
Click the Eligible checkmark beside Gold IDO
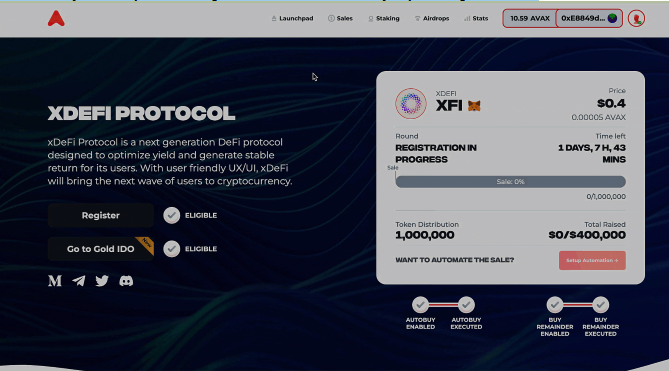pyautogui.click(x=172, y=249)
